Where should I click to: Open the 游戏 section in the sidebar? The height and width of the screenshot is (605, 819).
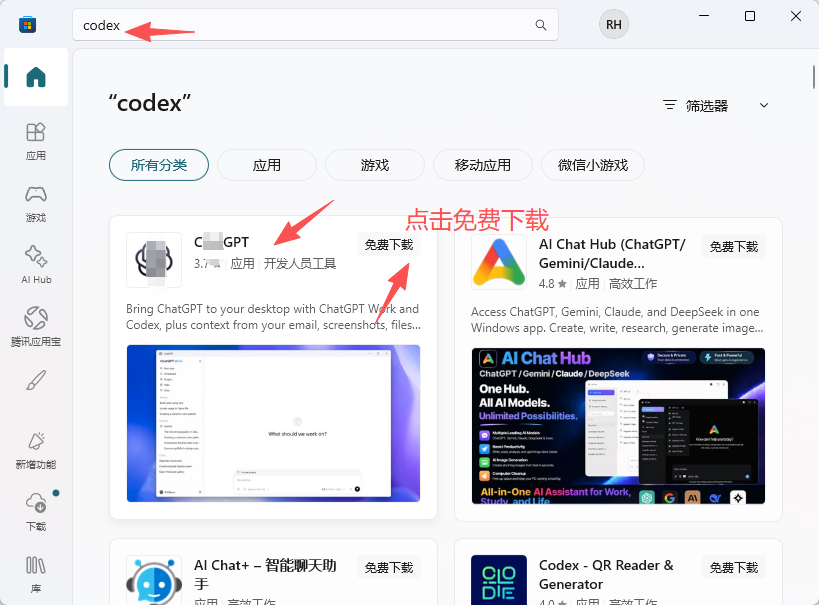[36, 203]
